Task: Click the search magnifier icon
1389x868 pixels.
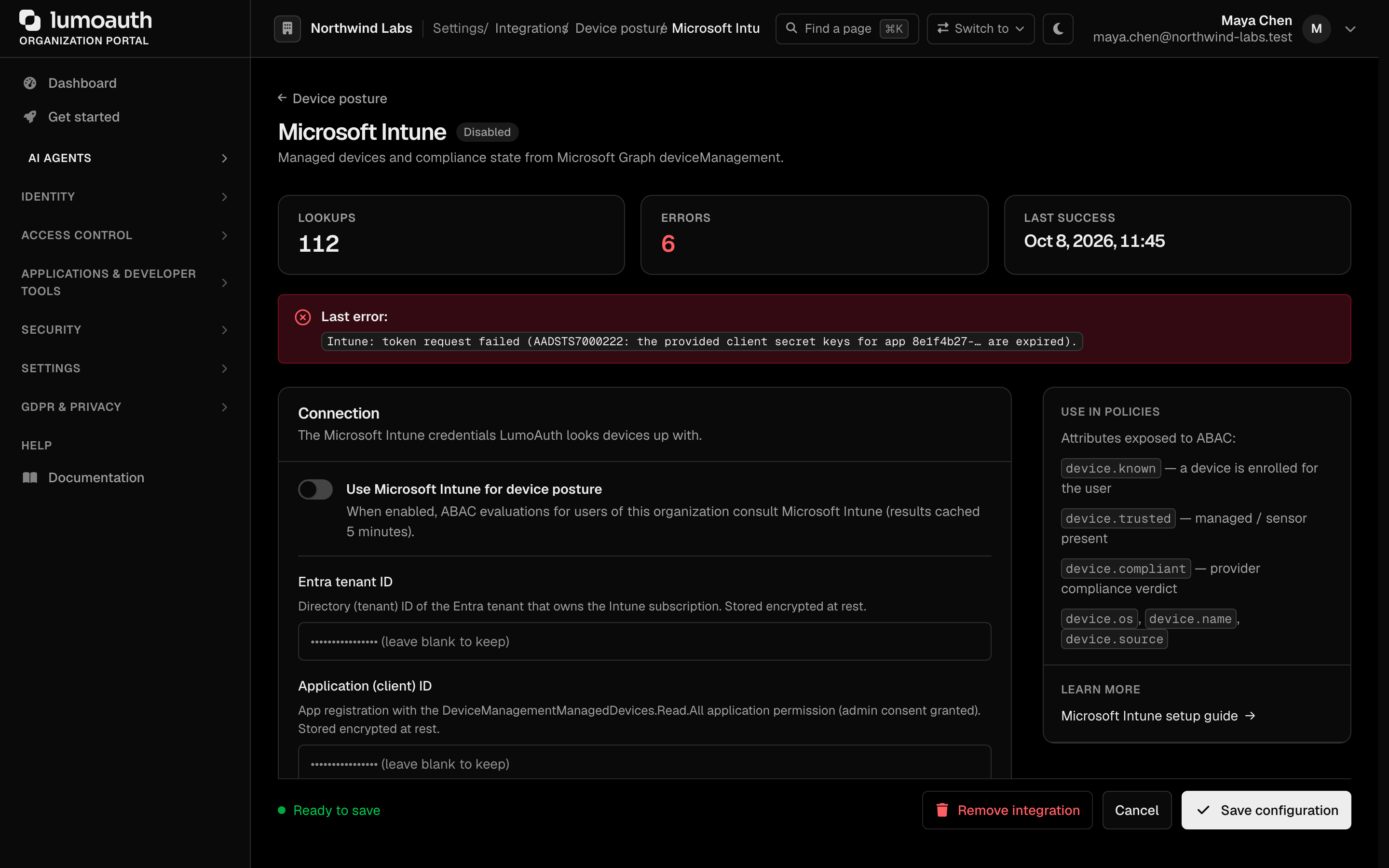Action: pyautogui.click(x=791, y=28)
